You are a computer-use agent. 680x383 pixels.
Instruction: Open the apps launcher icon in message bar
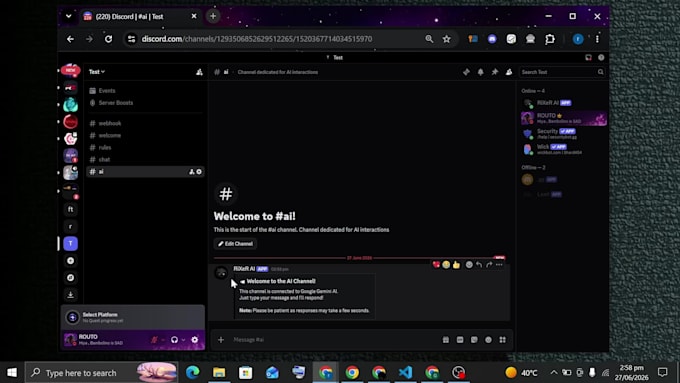pos(503,340)
